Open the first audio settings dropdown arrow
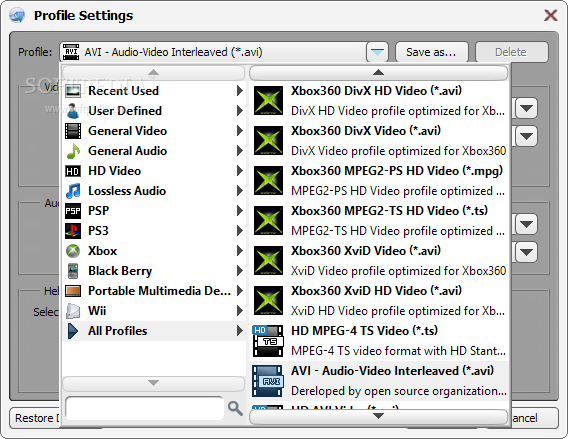The image size is (568, 439). click(526, 224)
